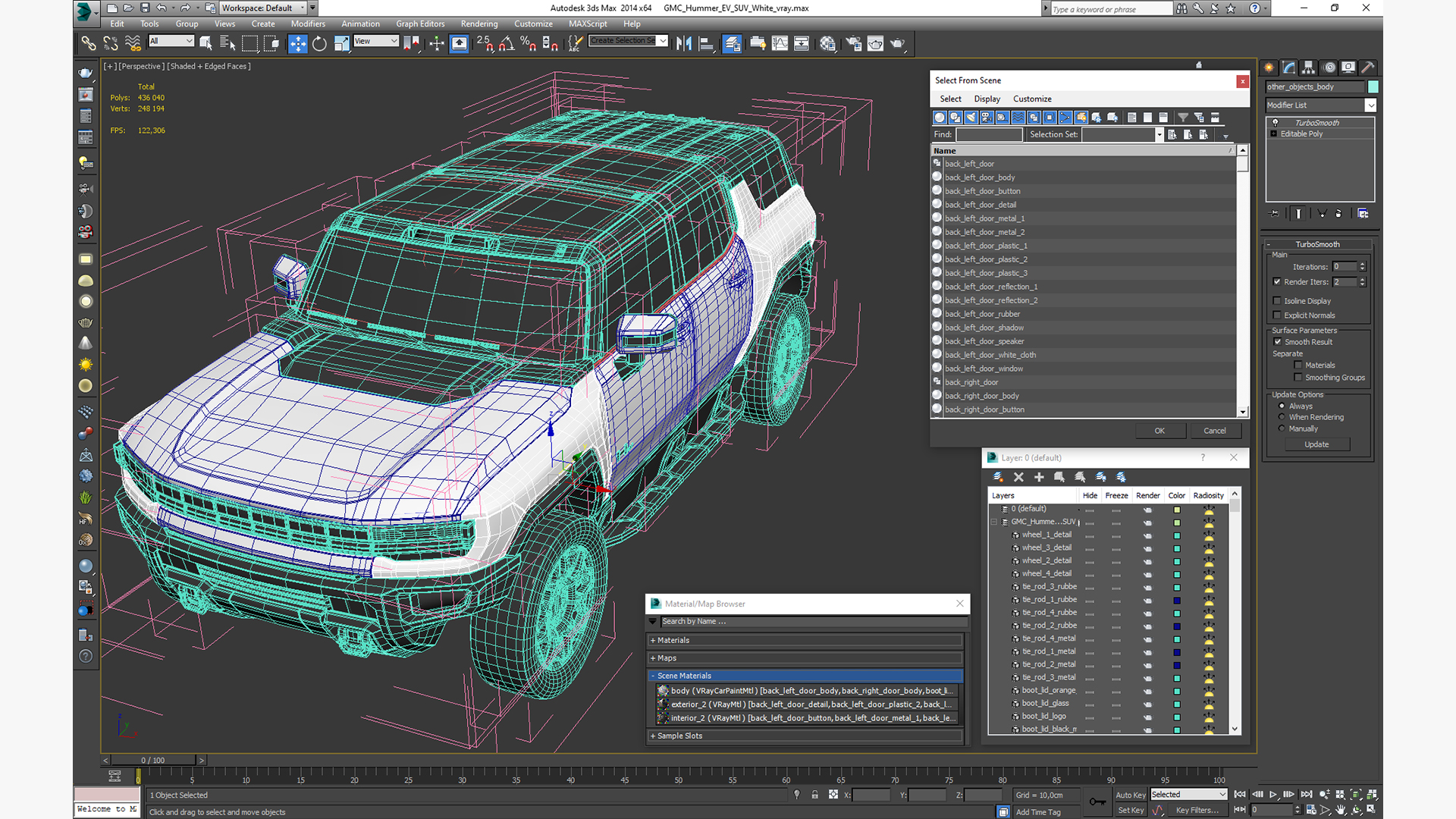This screenshot has height=819, width=1456.
Task: Open the Modifier List dropdown
Action: (x=1320, y=105)
